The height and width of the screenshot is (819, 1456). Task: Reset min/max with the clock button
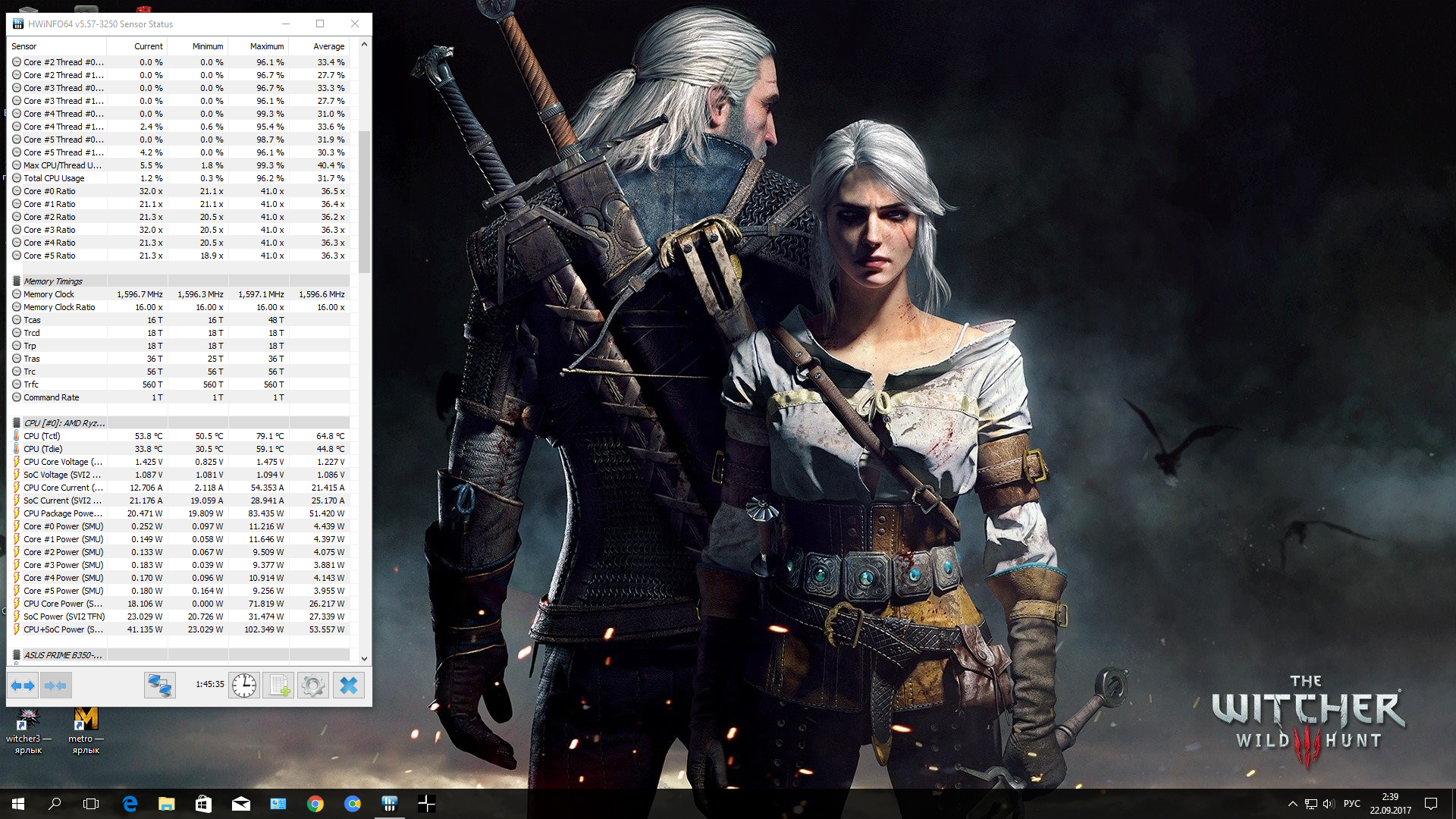coord(244,686)
